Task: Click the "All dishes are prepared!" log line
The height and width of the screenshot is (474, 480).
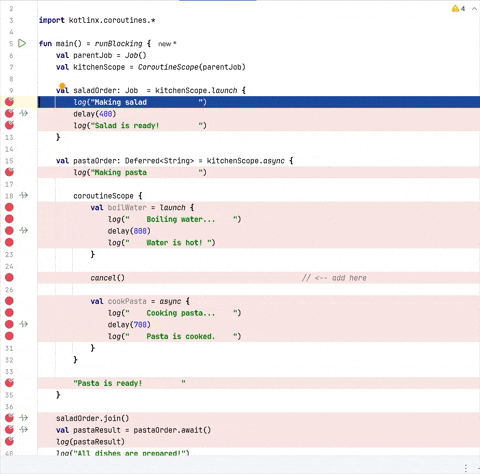Action: click(123, 453)
